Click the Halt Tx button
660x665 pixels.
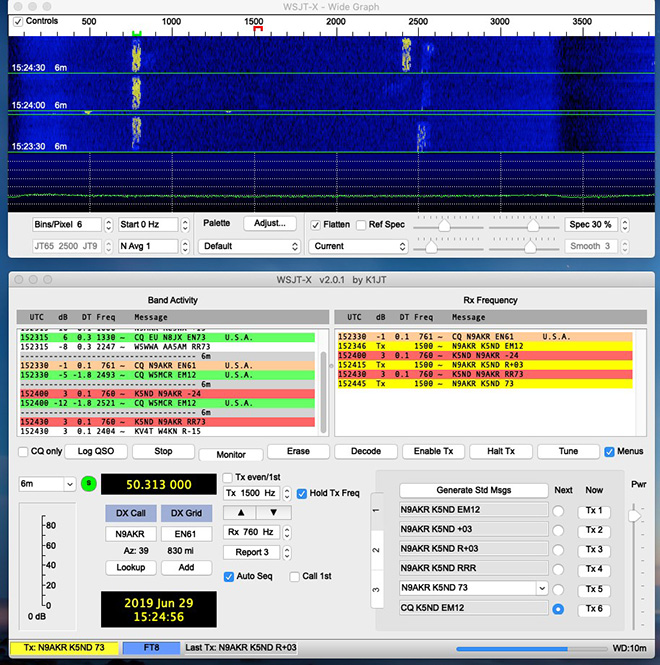pyautogui.click(x=501, y=451)
